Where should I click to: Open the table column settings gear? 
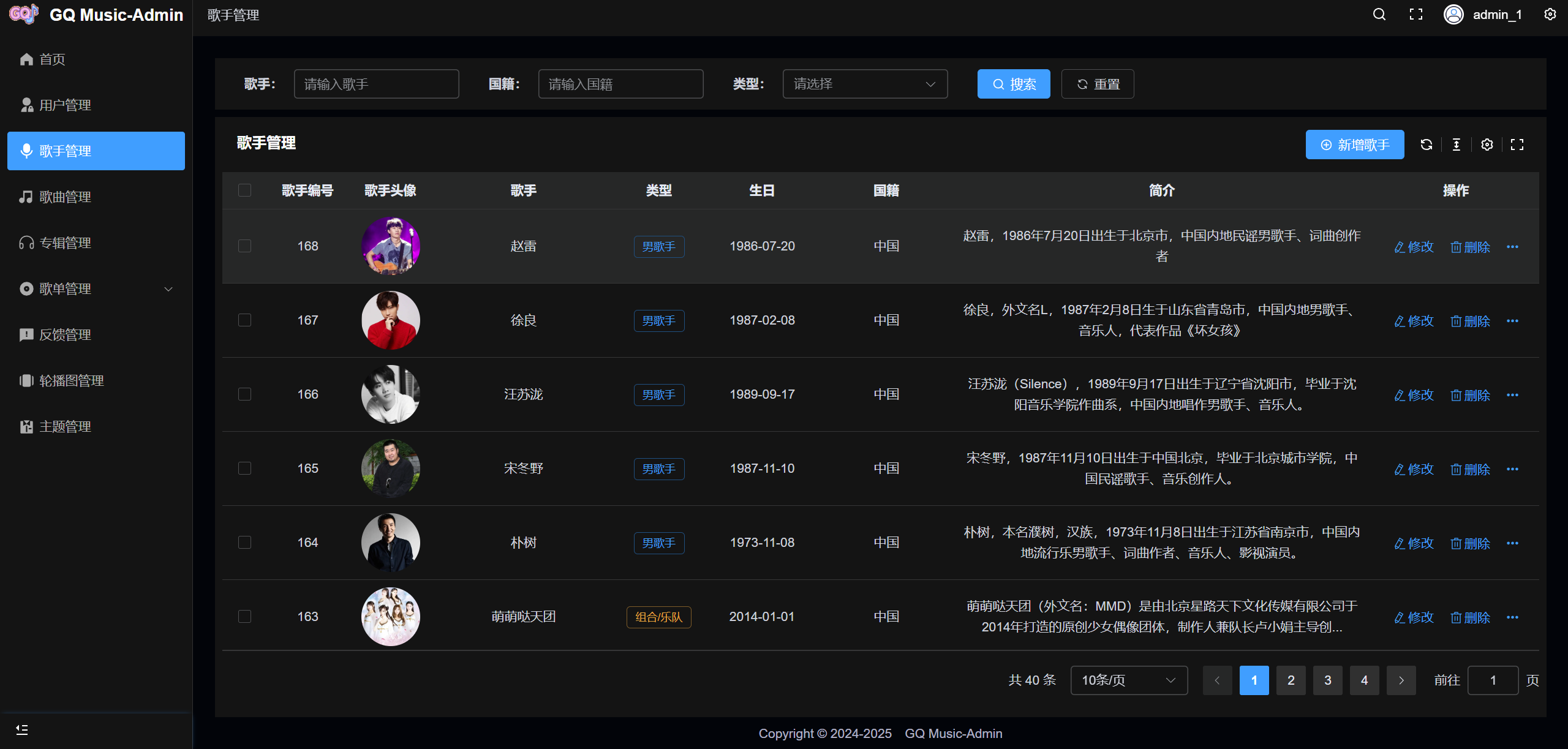[1487, 145]
